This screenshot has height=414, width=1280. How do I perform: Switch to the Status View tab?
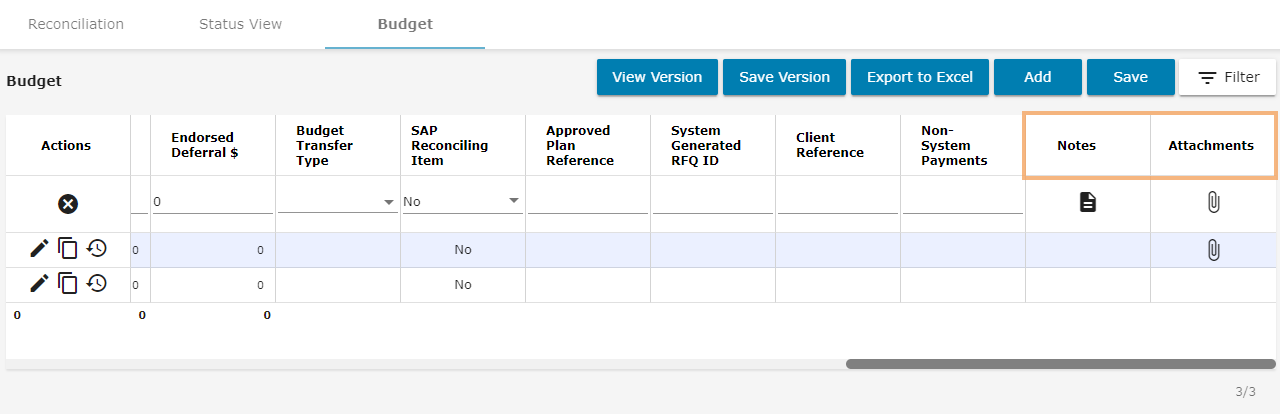[x=240, y=24]
